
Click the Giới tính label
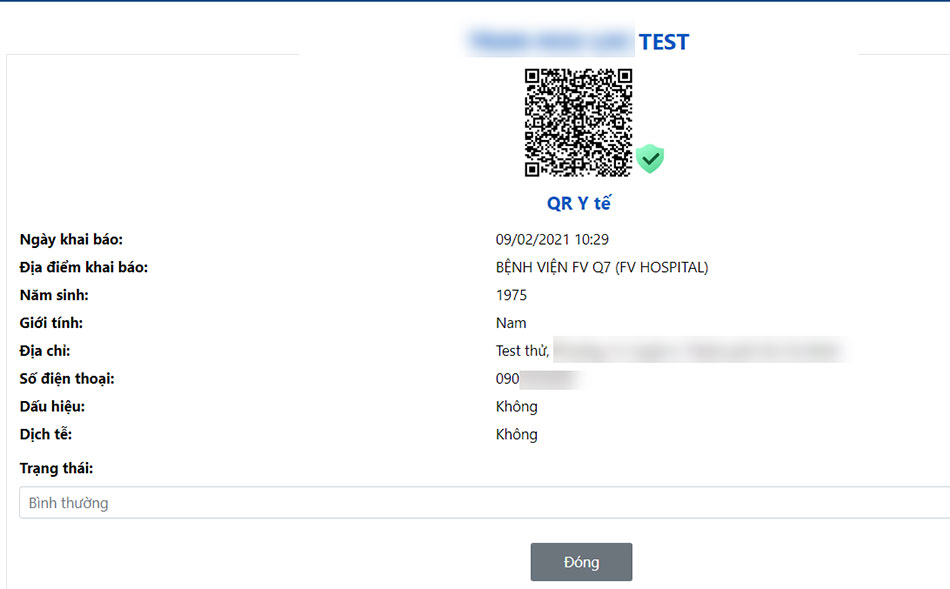click(x=51, y=323)
